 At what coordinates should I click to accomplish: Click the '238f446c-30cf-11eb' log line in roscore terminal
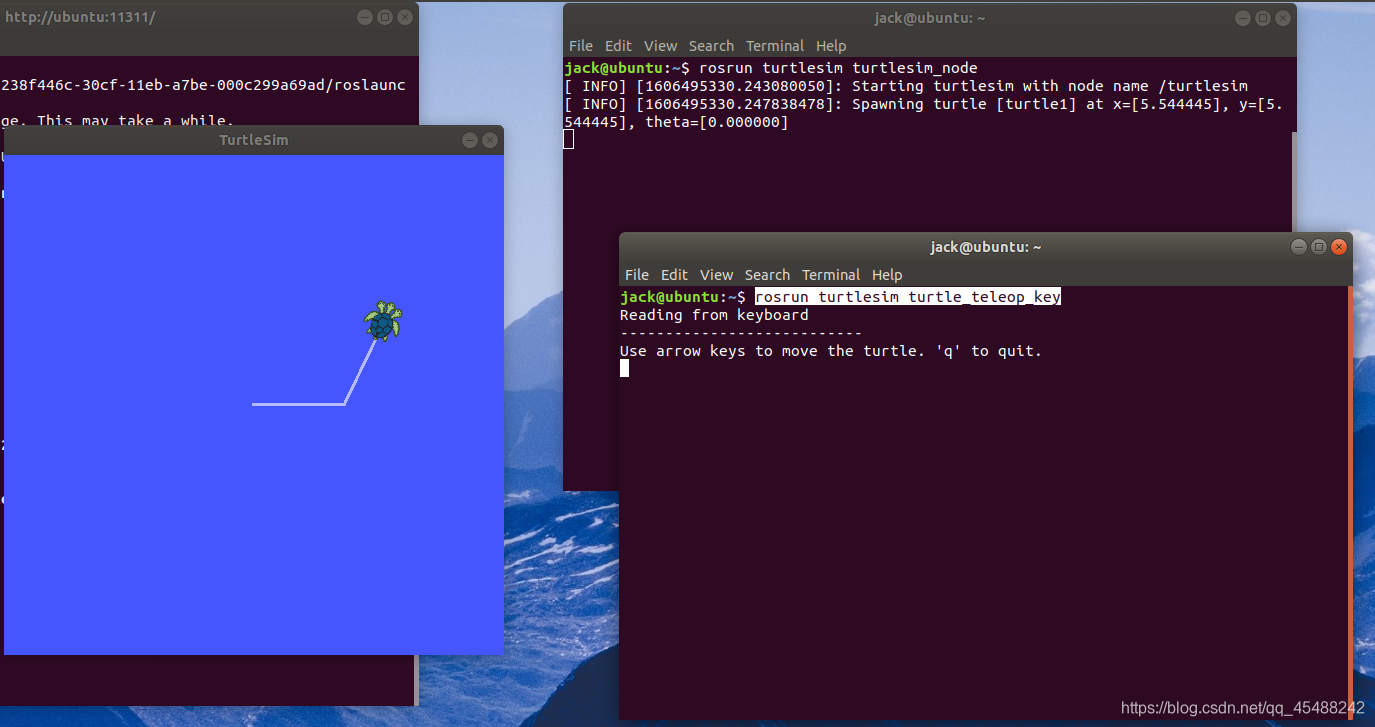pyautogui.click(x=203, y=85)
